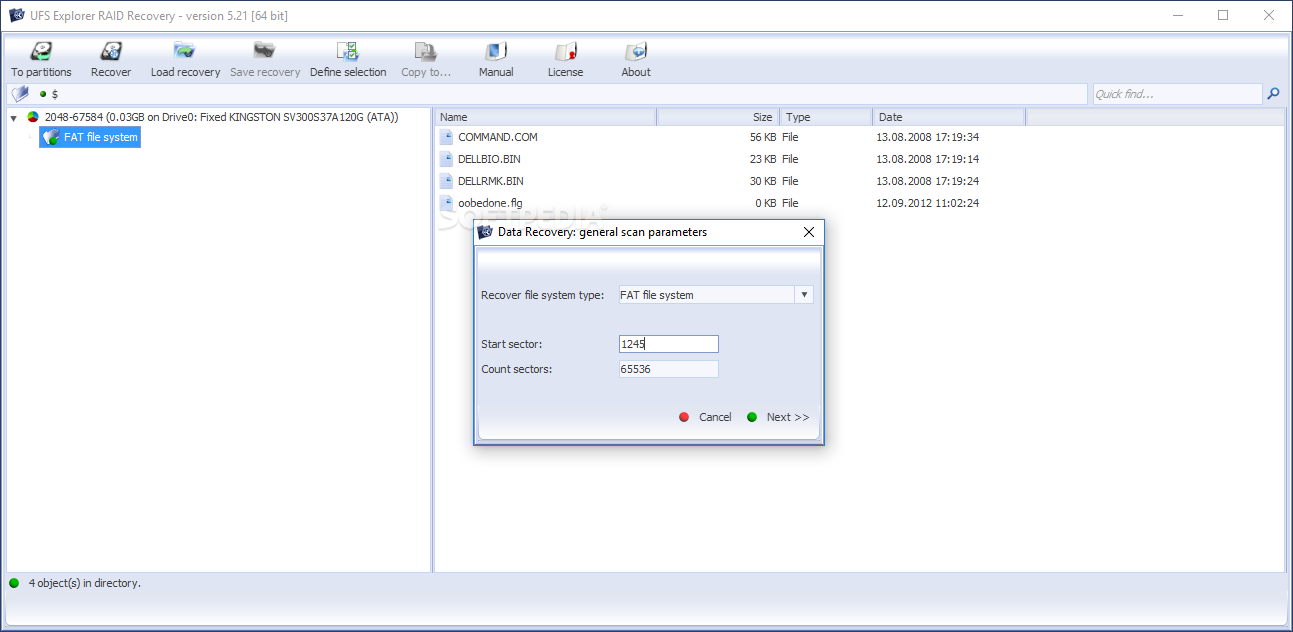Viewport: 1293px width, 632px height.
Task: Maximize the UFS Explorer window
Action: tap(1223, 15)
